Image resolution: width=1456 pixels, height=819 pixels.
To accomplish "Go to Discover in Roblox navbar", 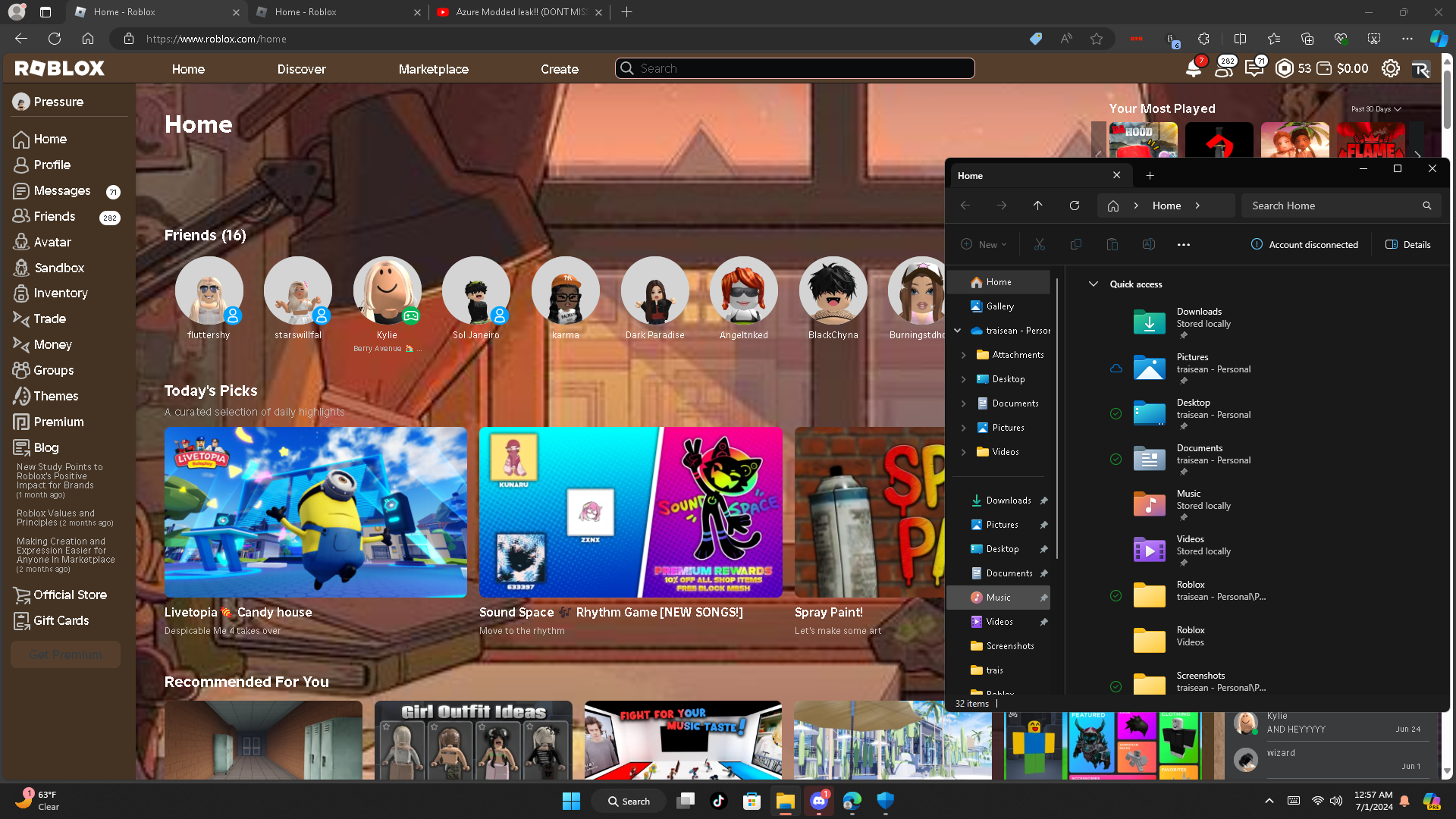I will click(301, 69).
